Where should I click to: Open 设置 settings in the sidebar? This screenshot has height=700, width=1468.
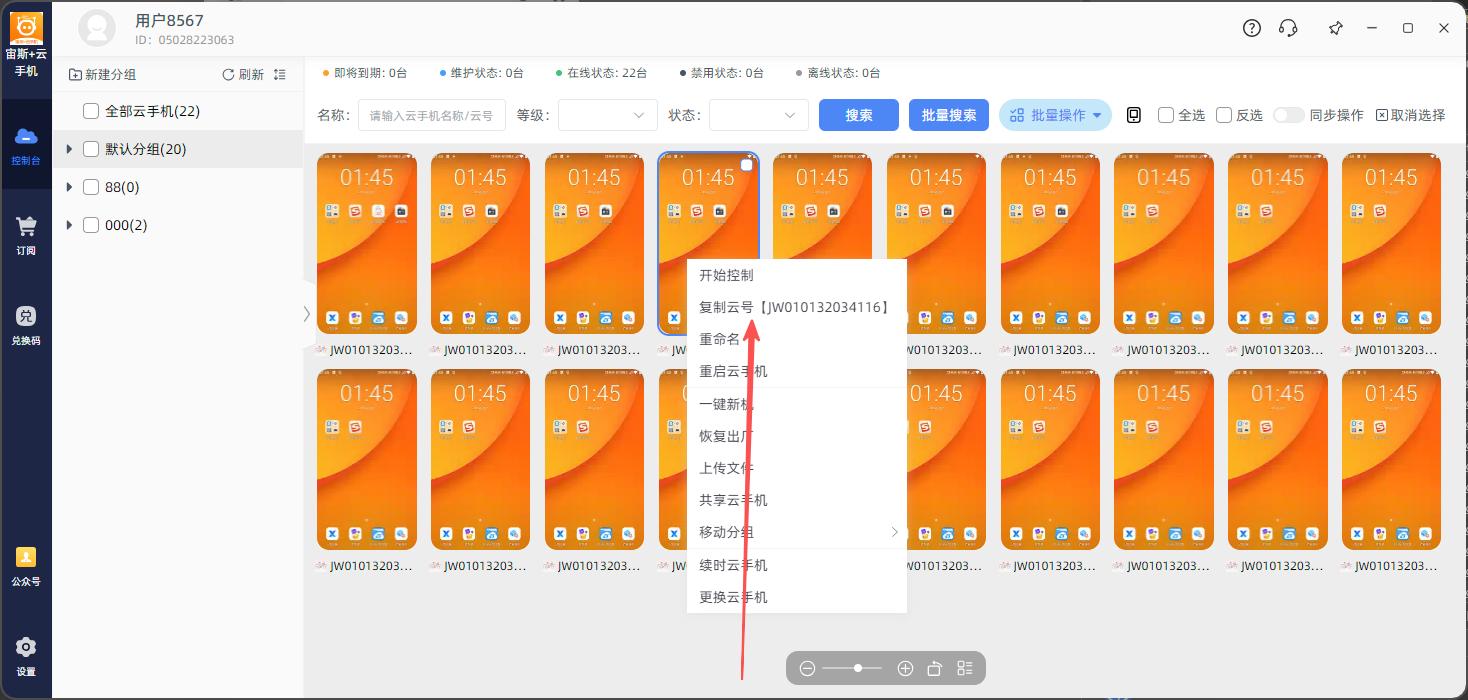[x=26, y=656]
